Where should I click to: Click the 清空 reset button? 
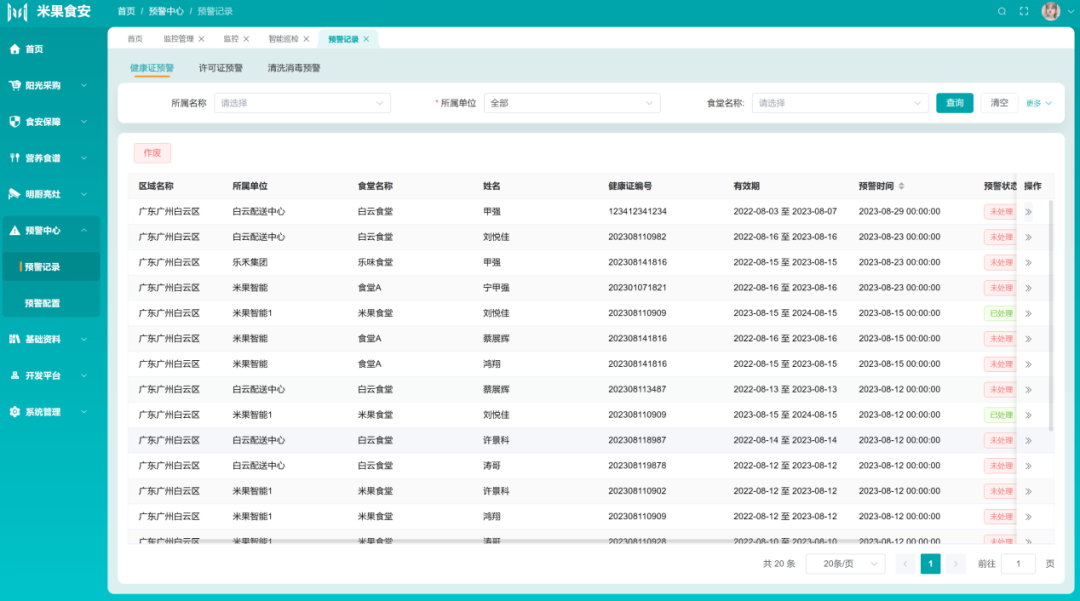999,103
